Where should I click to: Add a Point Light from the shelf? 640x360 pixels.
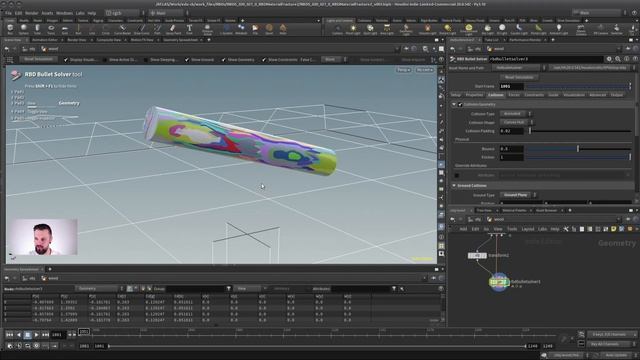tap(353, 29)
